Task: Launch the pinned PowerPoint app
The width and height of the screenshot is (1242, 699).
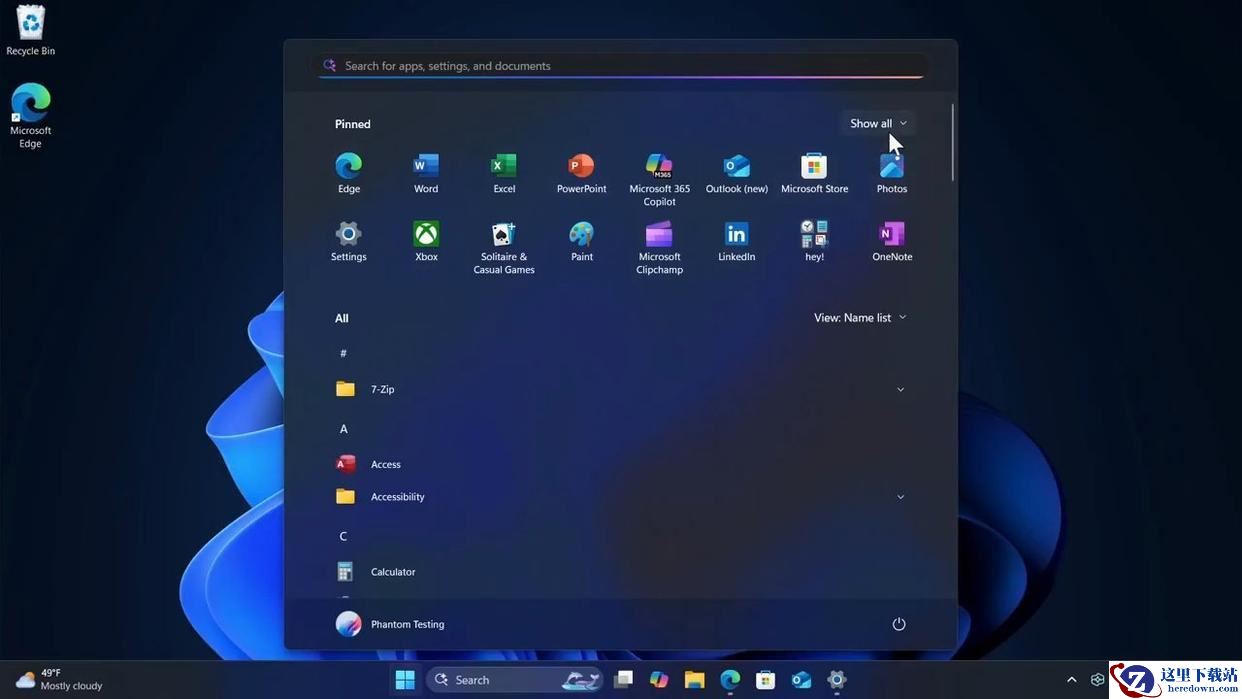Action: [x=582, y=173]
